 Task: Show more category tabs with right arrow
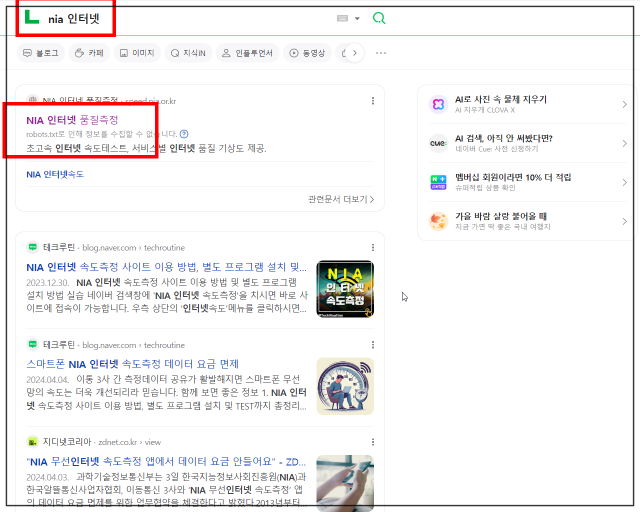pyautogui.click(x=355, y=53)
